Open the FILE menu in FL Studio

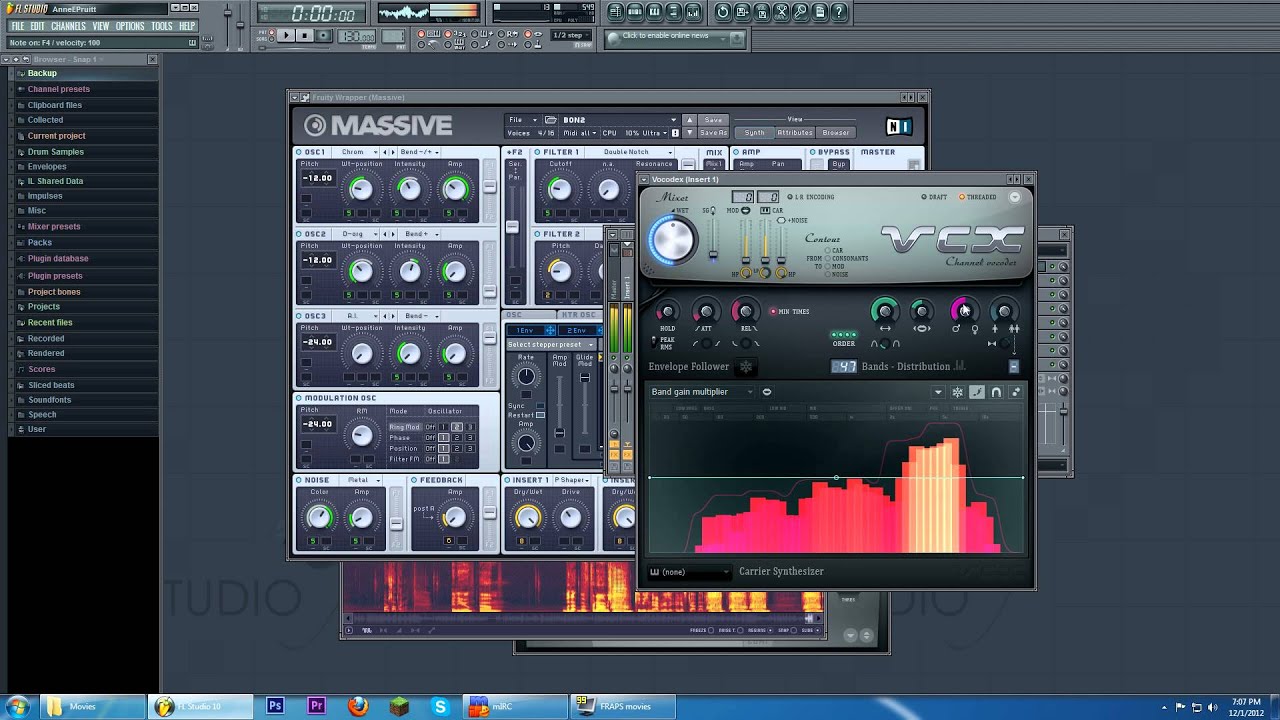pyautogui.click(x=17, y=26)
